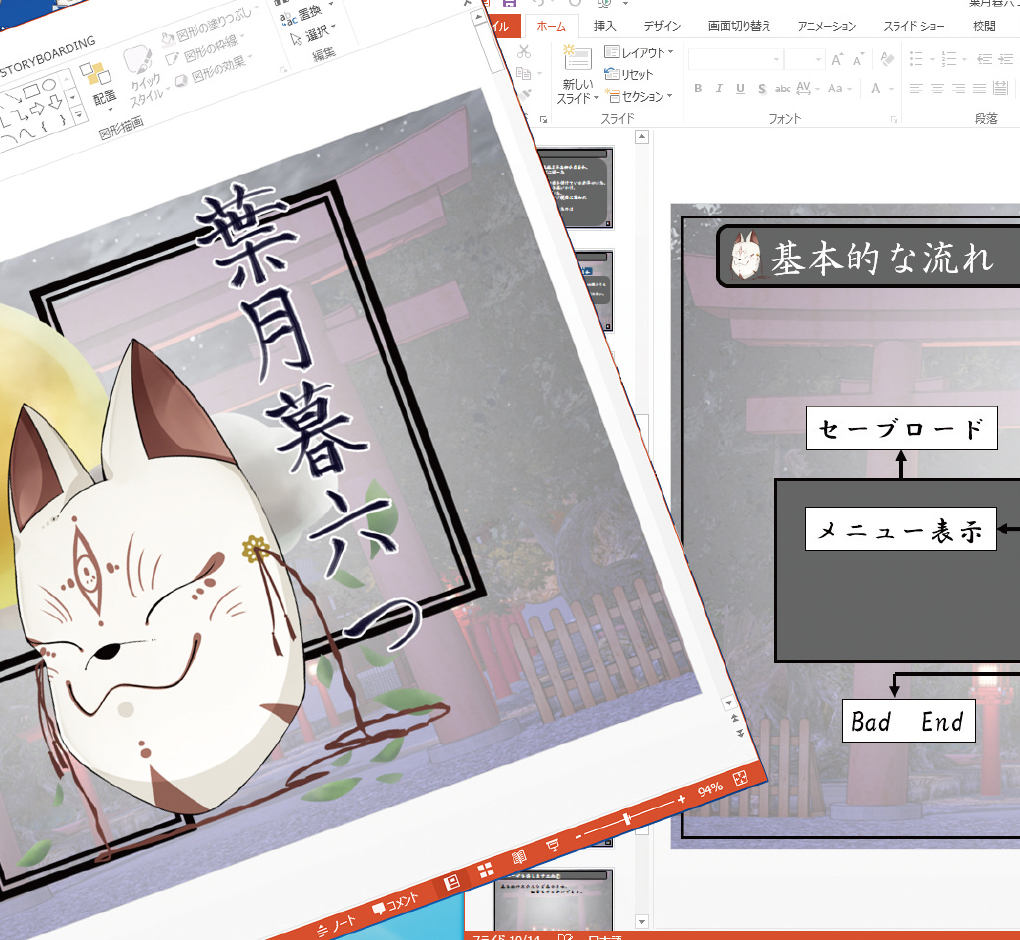Click Shape Effects (図形の効果) in the tilted window
This screenshot has width=1020, height=940.
213,70
